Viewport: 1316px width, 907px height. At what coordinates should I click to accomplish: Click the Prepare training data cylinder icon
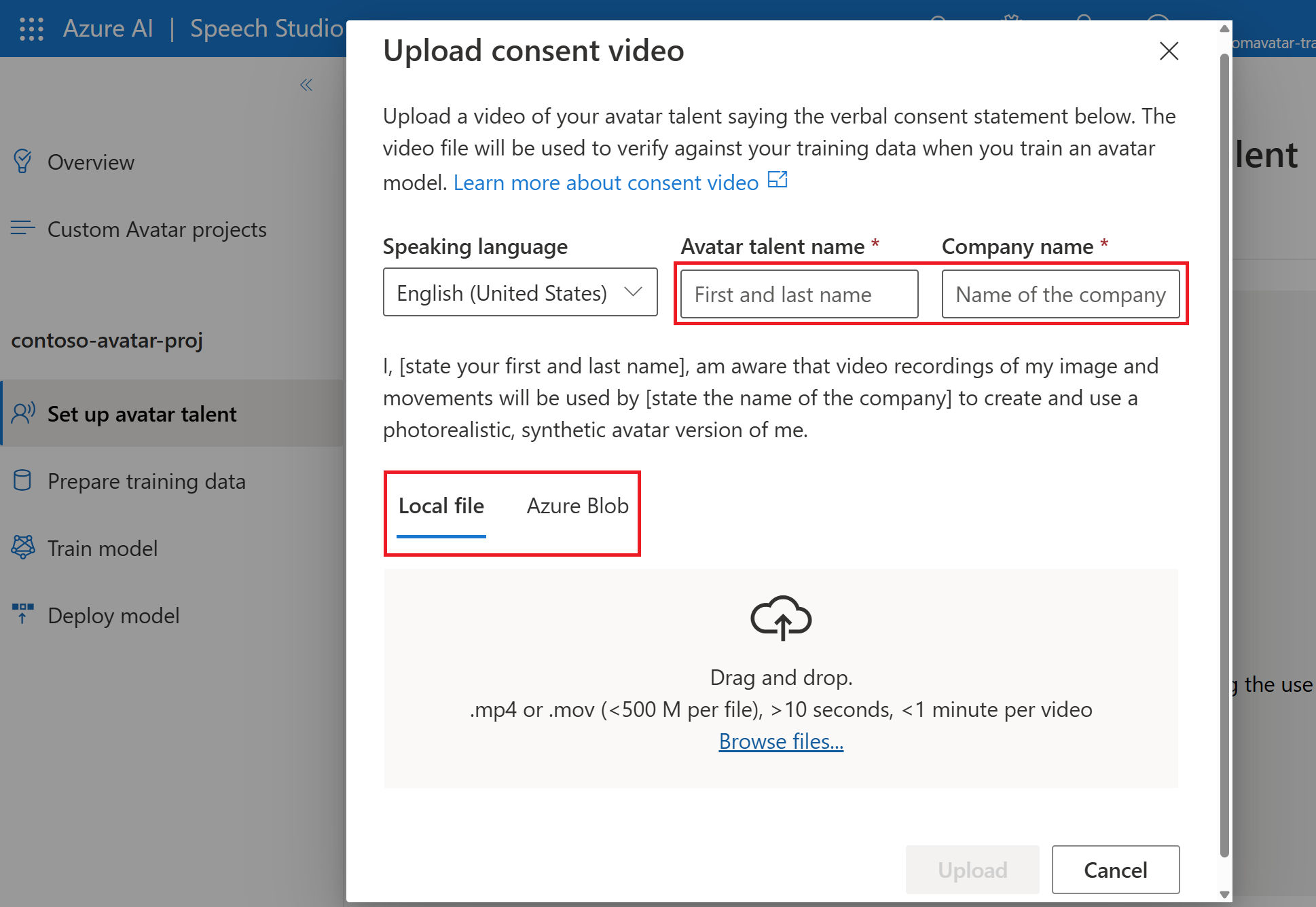coord(22,481)
